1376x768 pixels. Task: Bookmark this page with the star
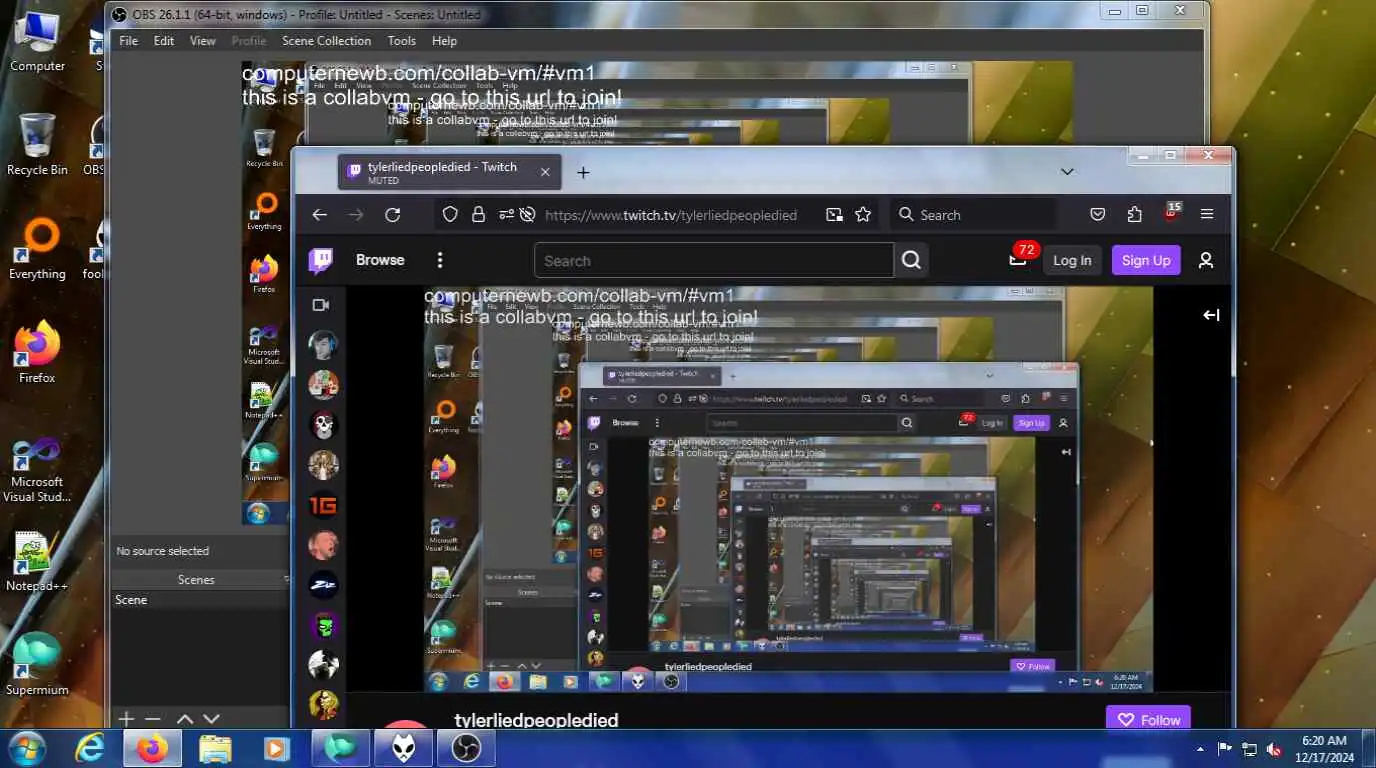(x=863, y=215)
